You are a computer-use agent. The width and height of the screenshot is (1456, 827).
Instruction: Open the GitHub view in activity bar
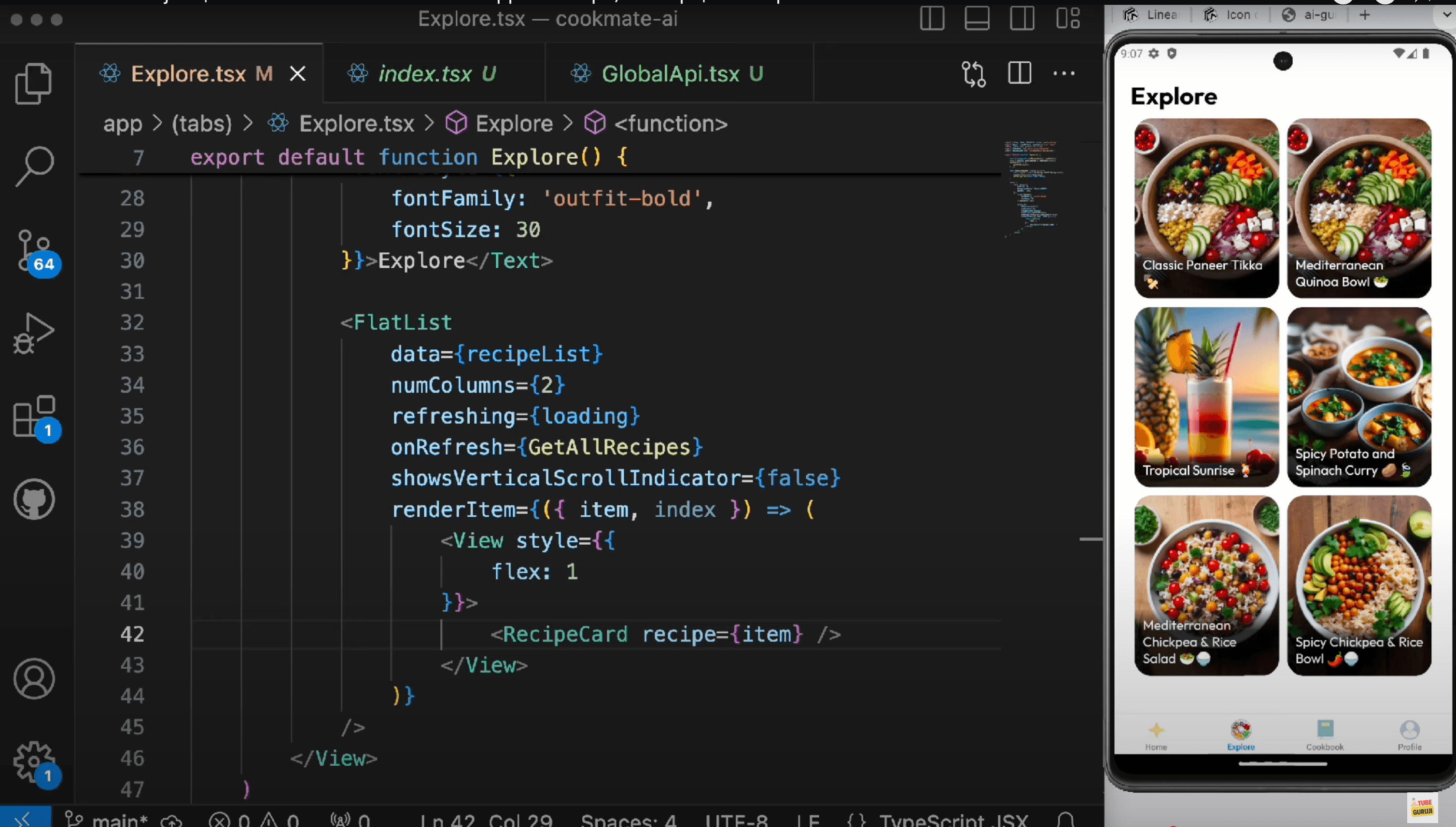[x=34, y=499]
